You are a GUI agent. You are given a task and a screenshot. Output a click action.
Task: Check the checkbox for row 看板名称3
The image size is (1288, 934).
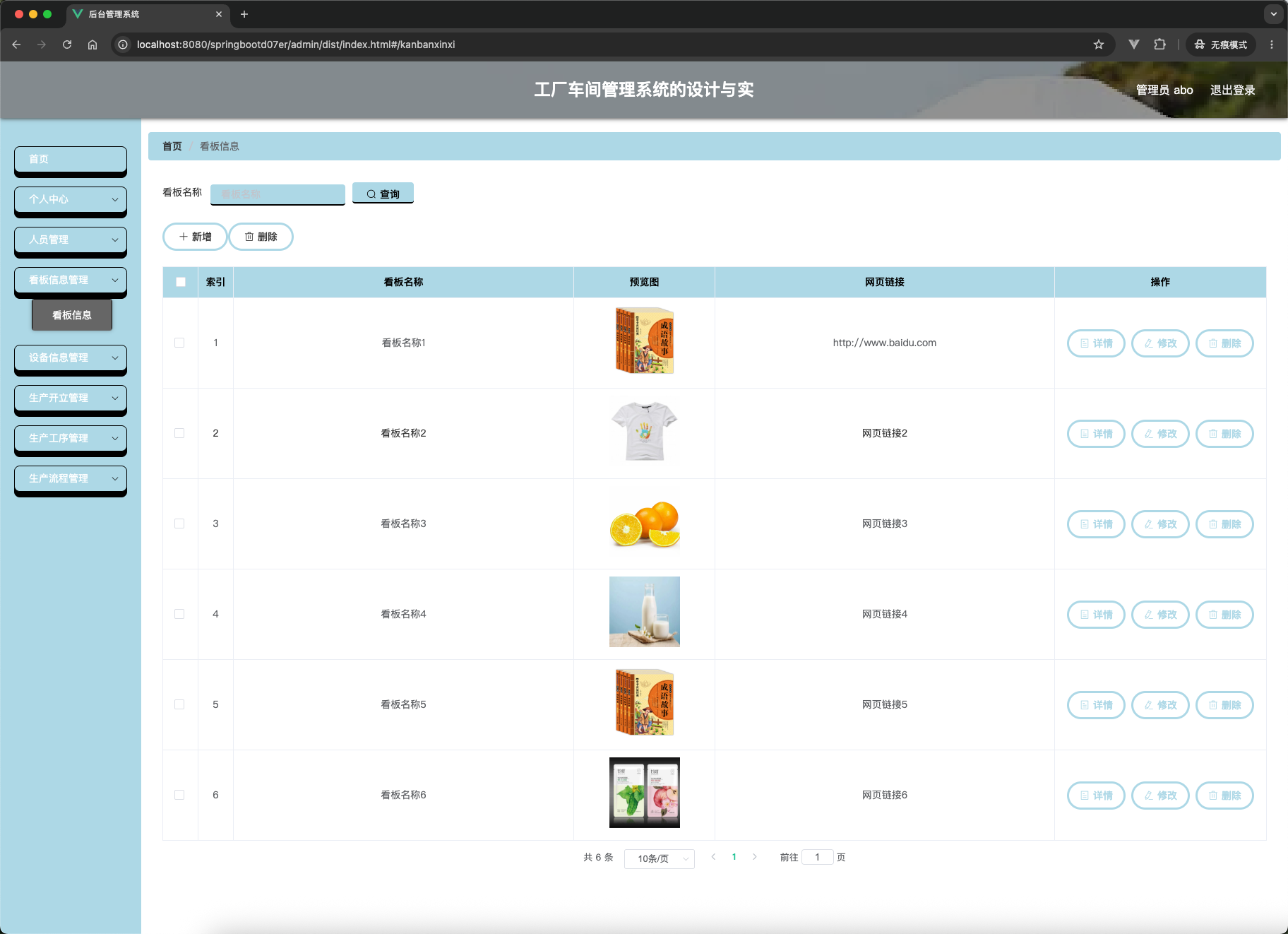pos(179,524)
